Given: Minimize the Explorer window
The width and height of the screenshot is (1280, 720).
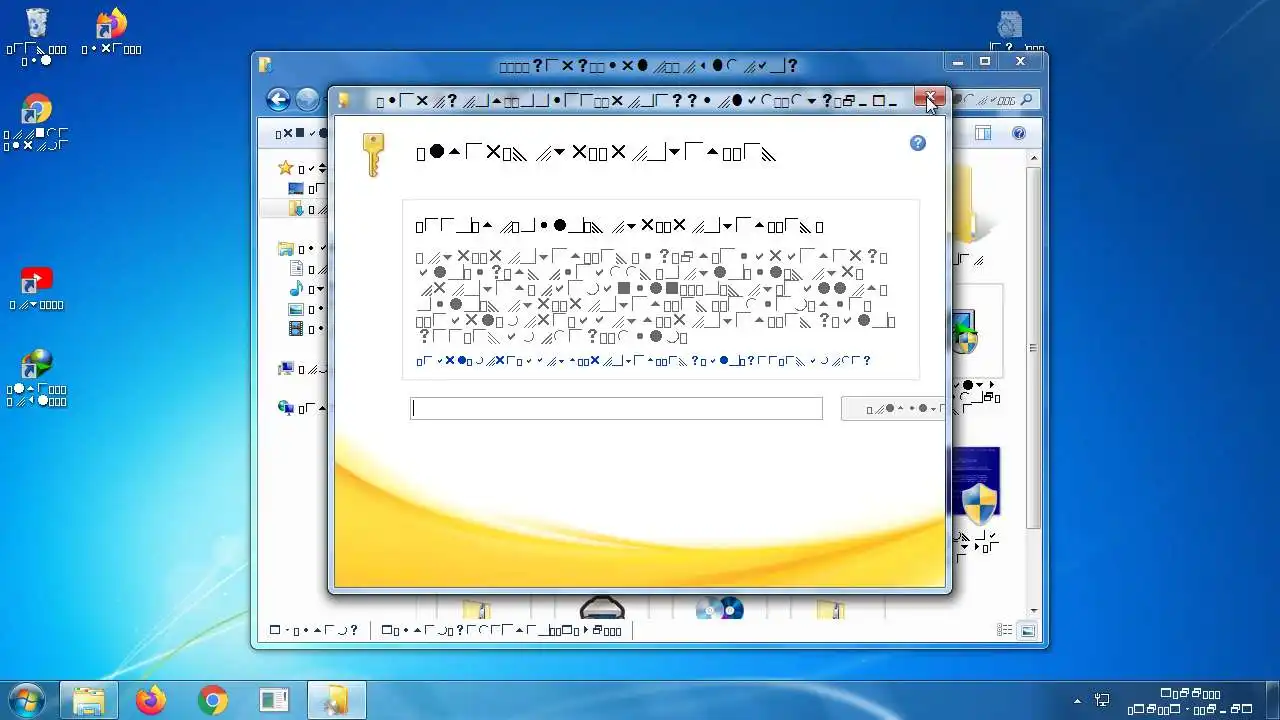Looking at the screenshot, I should (958, 62).
